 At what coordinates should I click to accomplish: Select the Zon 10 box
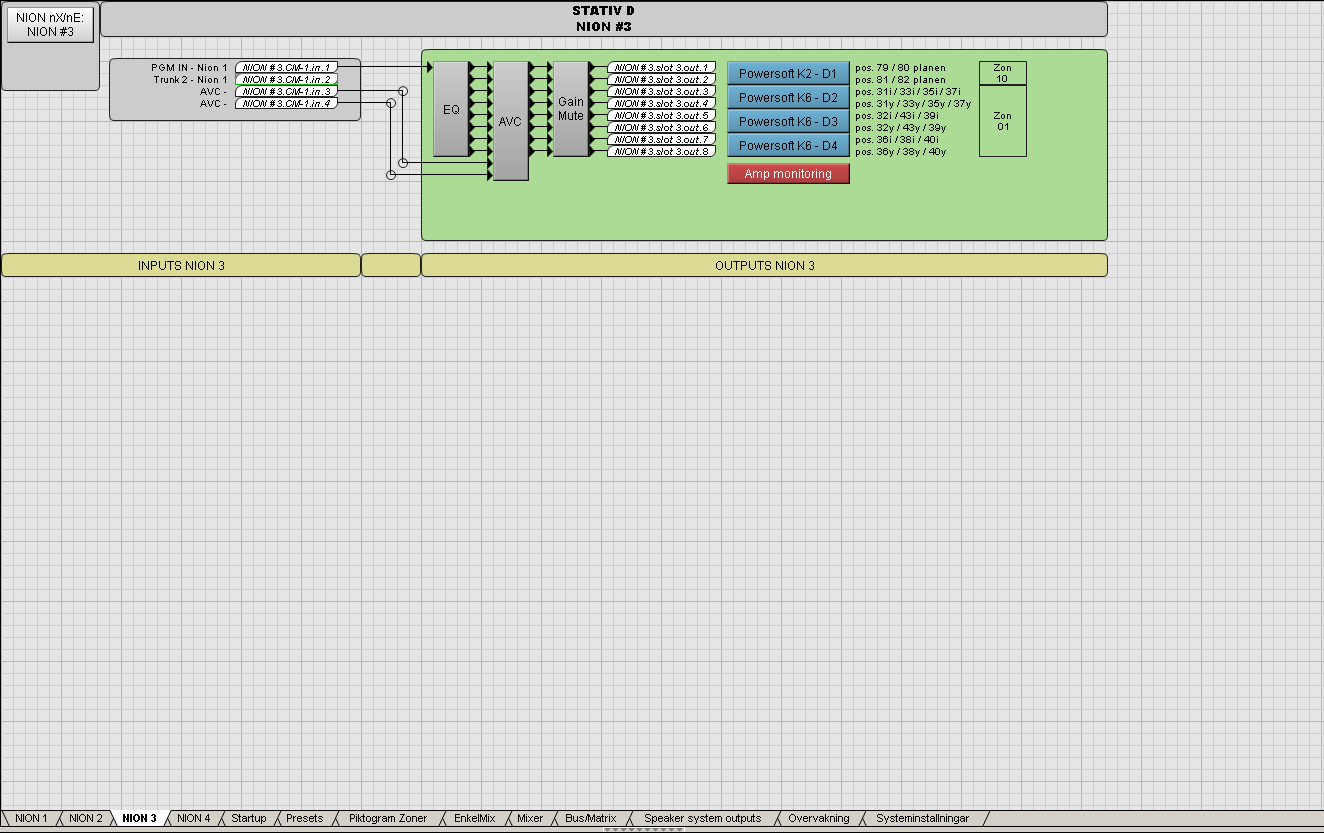[1002, 73]
